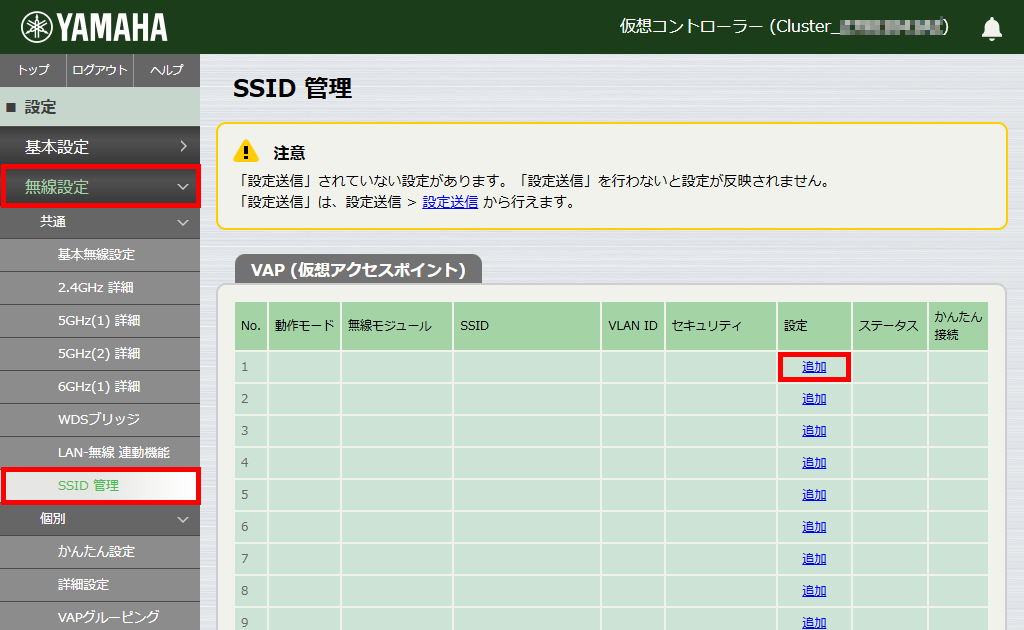
Task: Open the notification bell icon
Action: [991, 28]
